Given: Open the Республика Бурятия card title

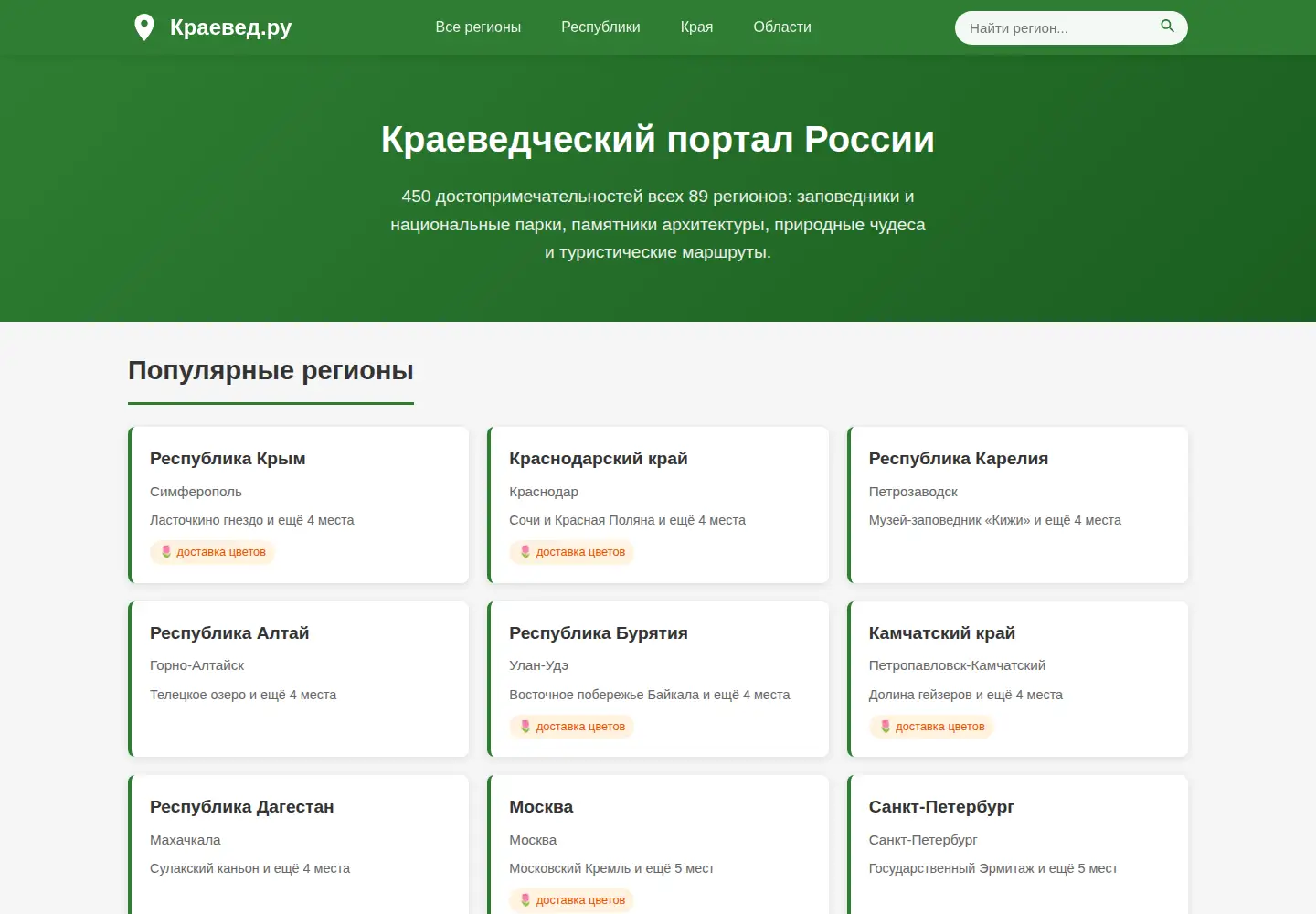Looking at the screenshot, I should tap(599, 633).
